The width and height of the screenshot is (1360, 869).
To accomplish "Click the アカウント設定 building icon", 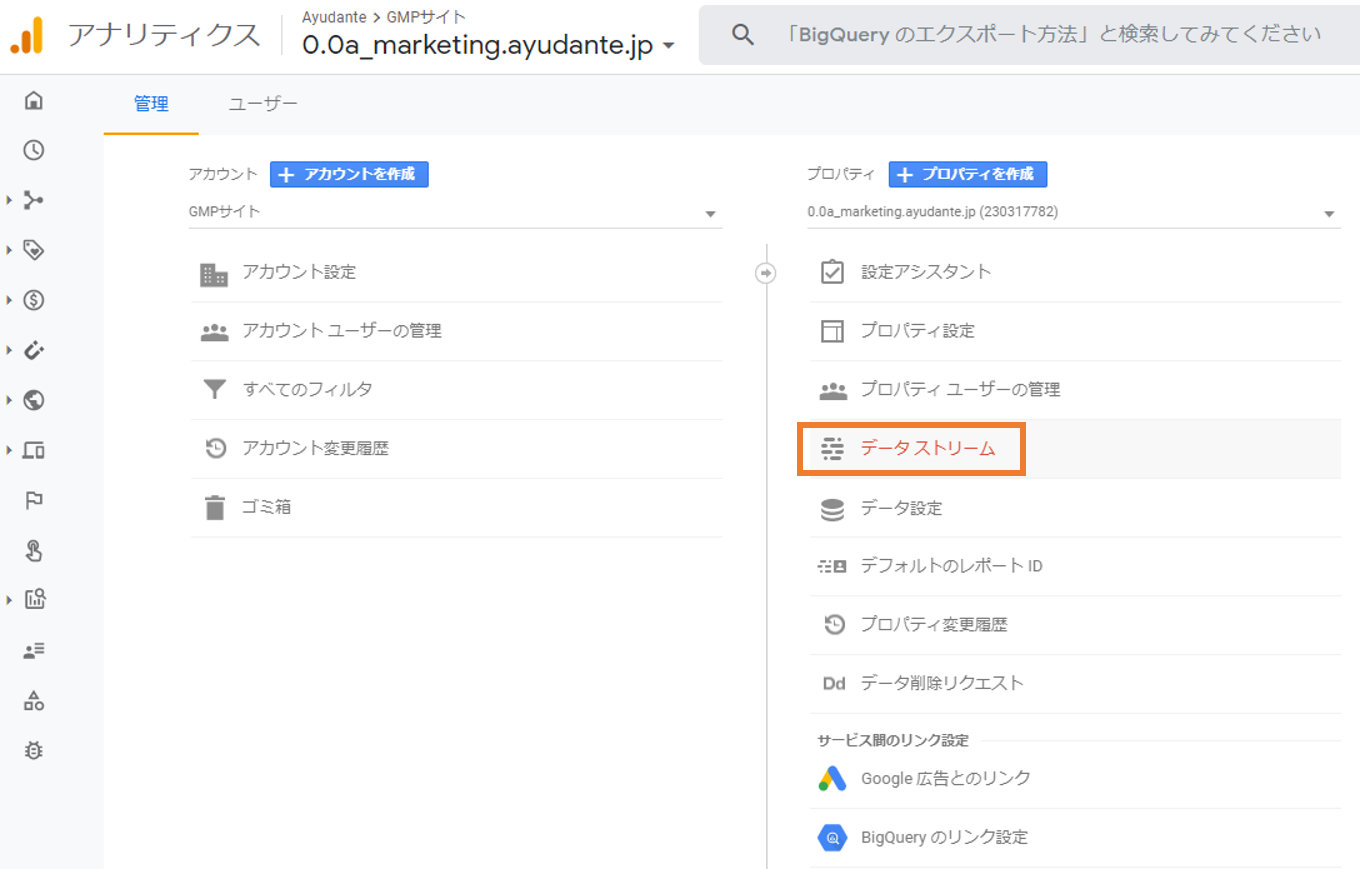I will point(214,273).
